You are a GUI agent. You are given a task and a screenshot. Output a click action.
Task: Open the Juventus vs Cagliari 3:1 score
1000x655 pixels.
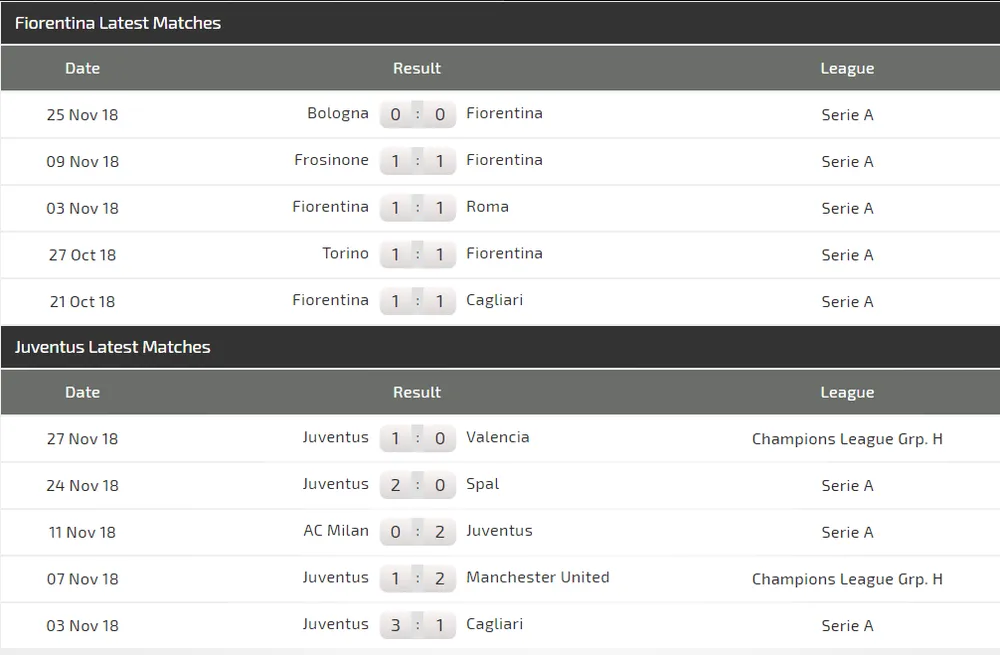(x=418, y=625)
